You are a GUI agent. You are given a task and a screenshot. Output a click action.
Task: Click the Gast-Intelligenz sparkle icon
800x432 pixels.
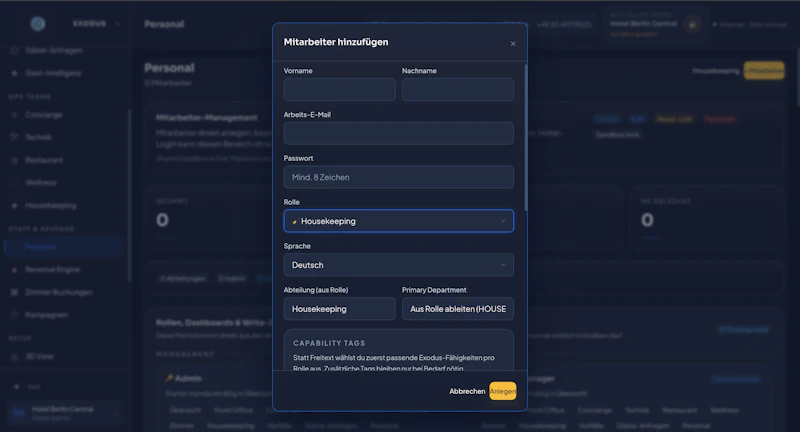14,73
